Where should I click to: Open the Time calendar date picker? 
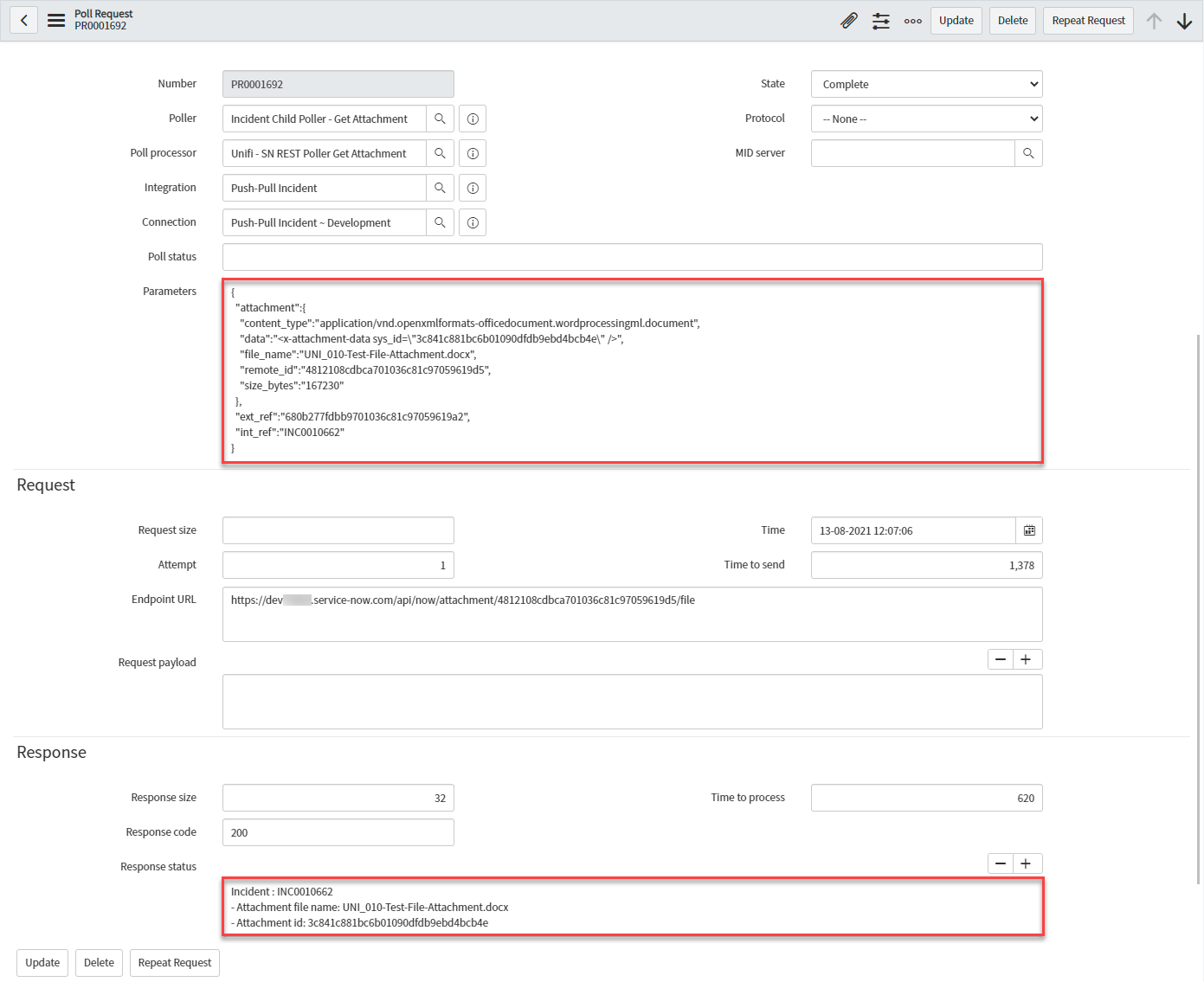[1029, 530]
